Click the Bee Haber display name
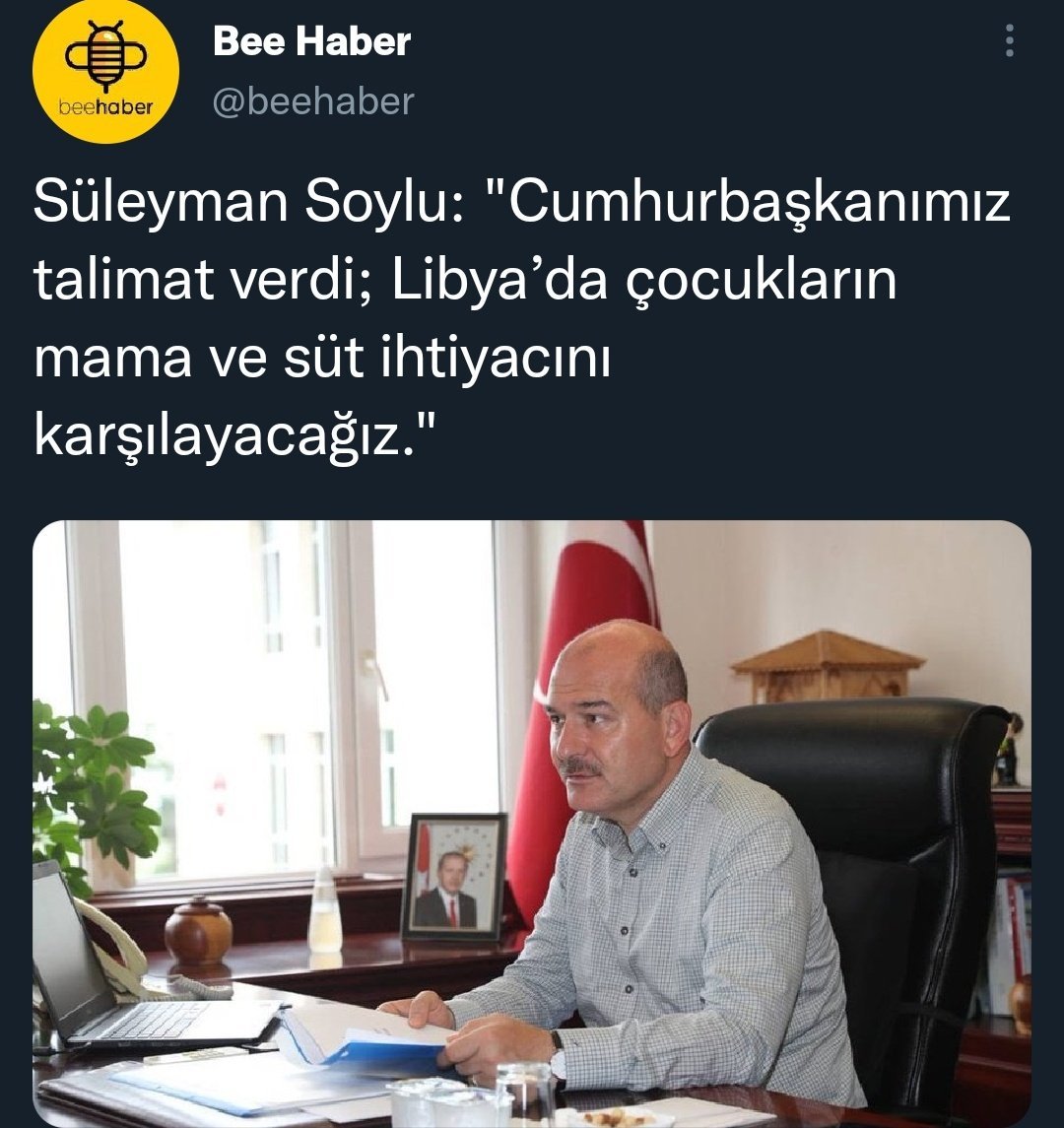This screenshot has height=1128, width=1064. click(x=311, y=41)
